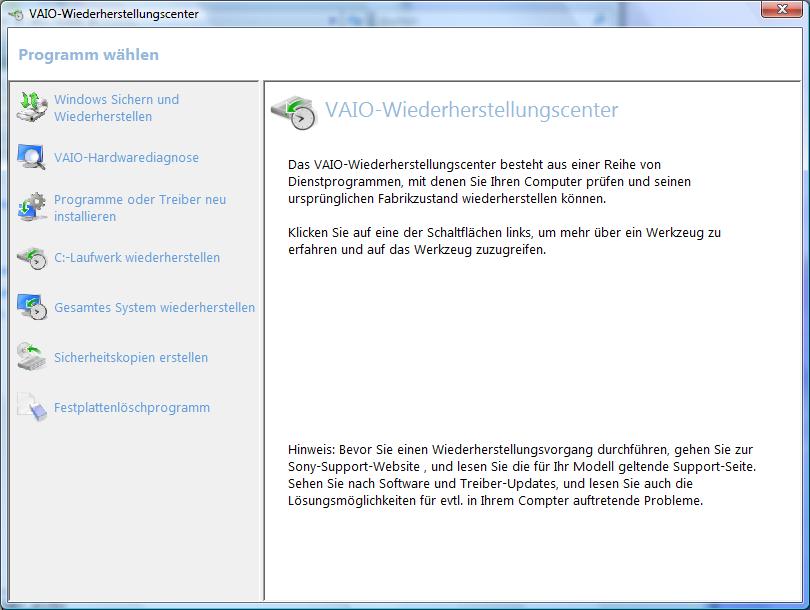Open VAIO-Hardwarediagnose text link
This screenshot has height=610, width=810.
tap(126, 158)
